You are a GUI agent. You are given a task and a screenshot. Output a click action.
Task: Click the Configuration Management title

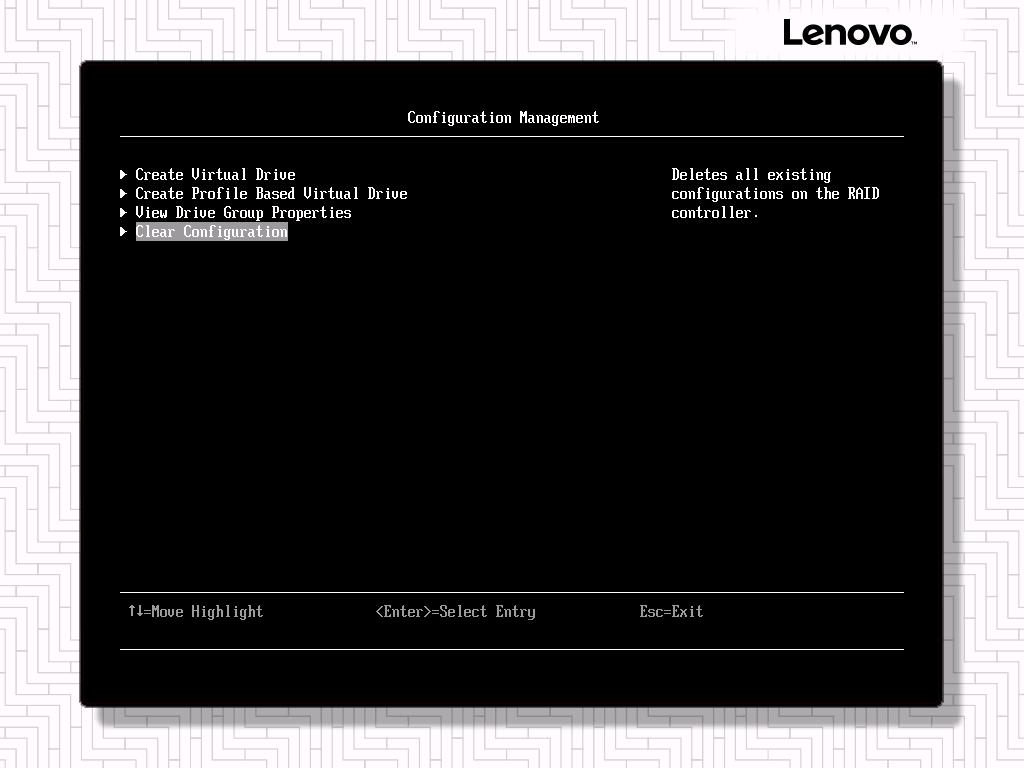tap(503, 118)
